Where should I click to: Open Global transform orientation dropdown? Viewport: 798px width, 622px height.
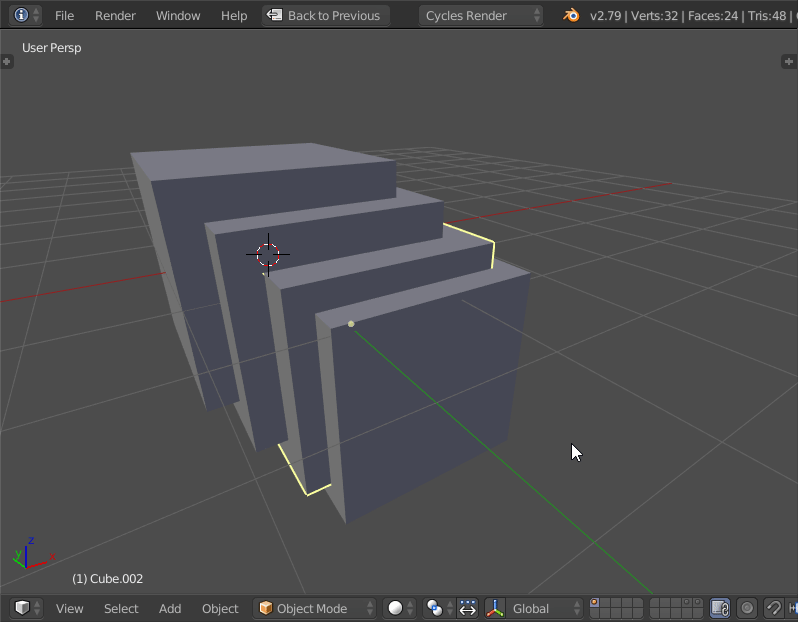coord(545,608)
